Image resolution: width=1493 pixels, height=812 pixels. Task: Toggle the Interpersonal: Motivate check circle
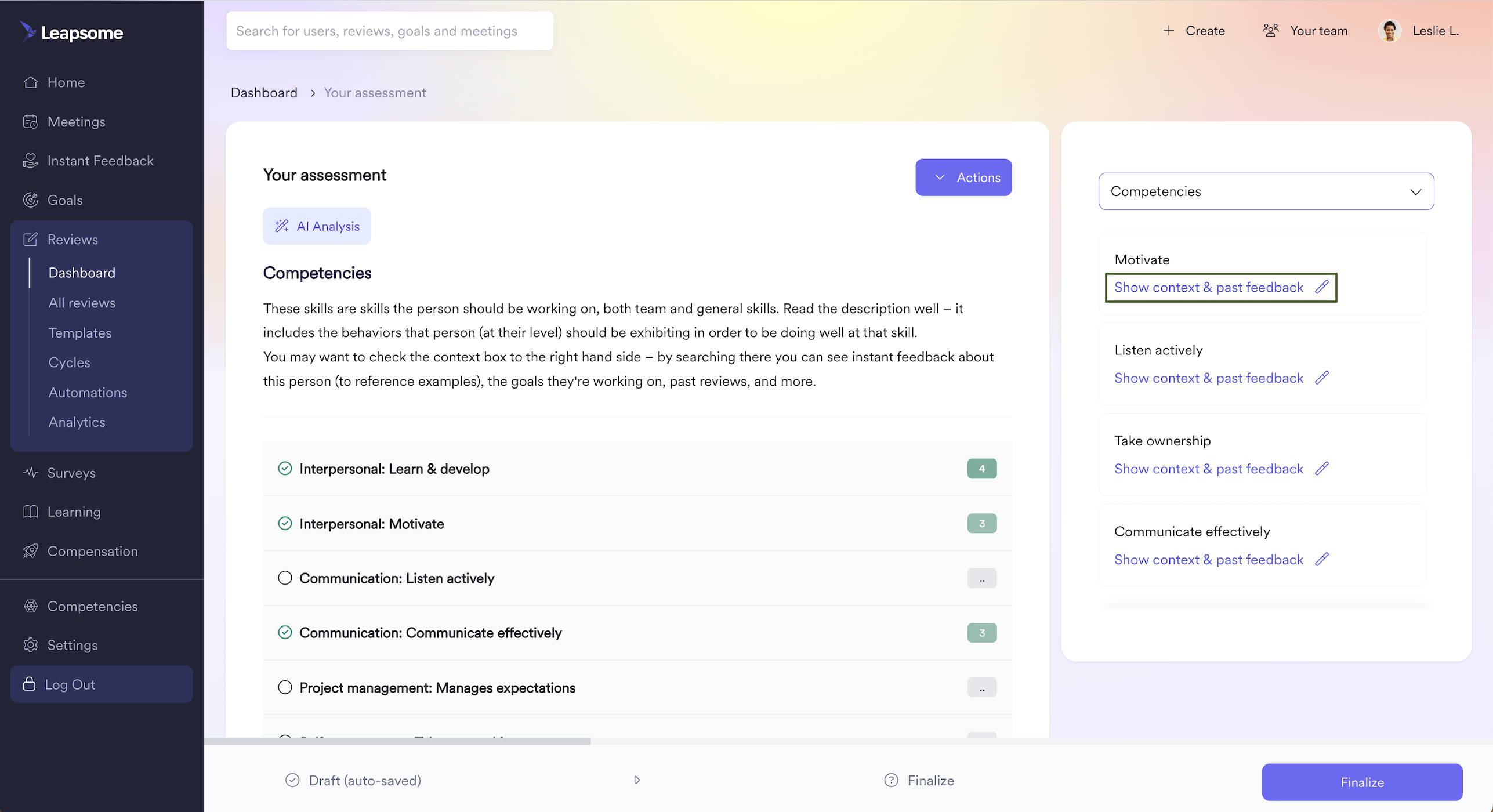point(285,524)
